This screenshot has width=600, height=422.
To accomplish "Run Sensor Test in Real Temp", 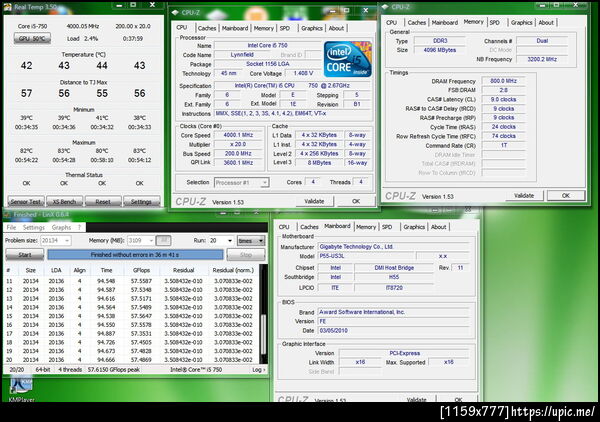I will click(x=26, y=201).
